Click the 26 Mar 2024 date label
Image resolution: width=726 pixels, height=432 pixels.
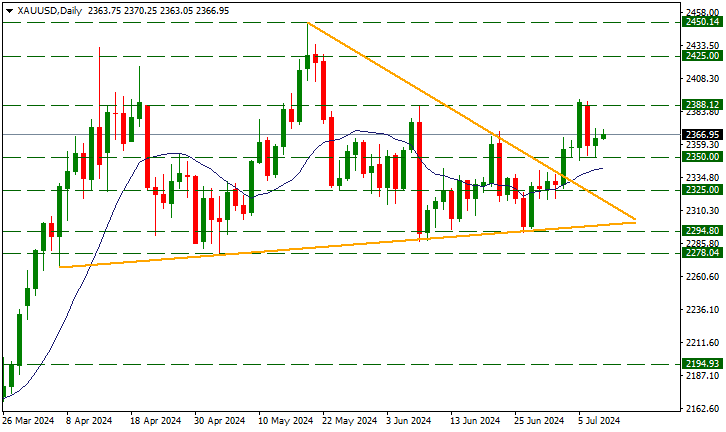pyautogui.click(x=28, y=421)
